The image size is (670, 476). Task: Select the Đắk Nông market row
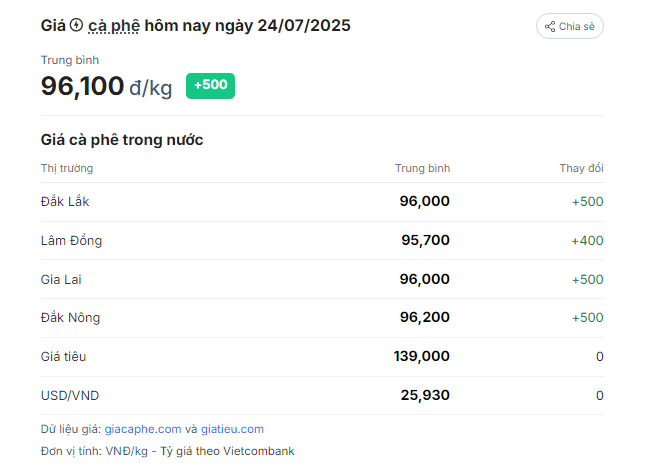coord(322,318)
